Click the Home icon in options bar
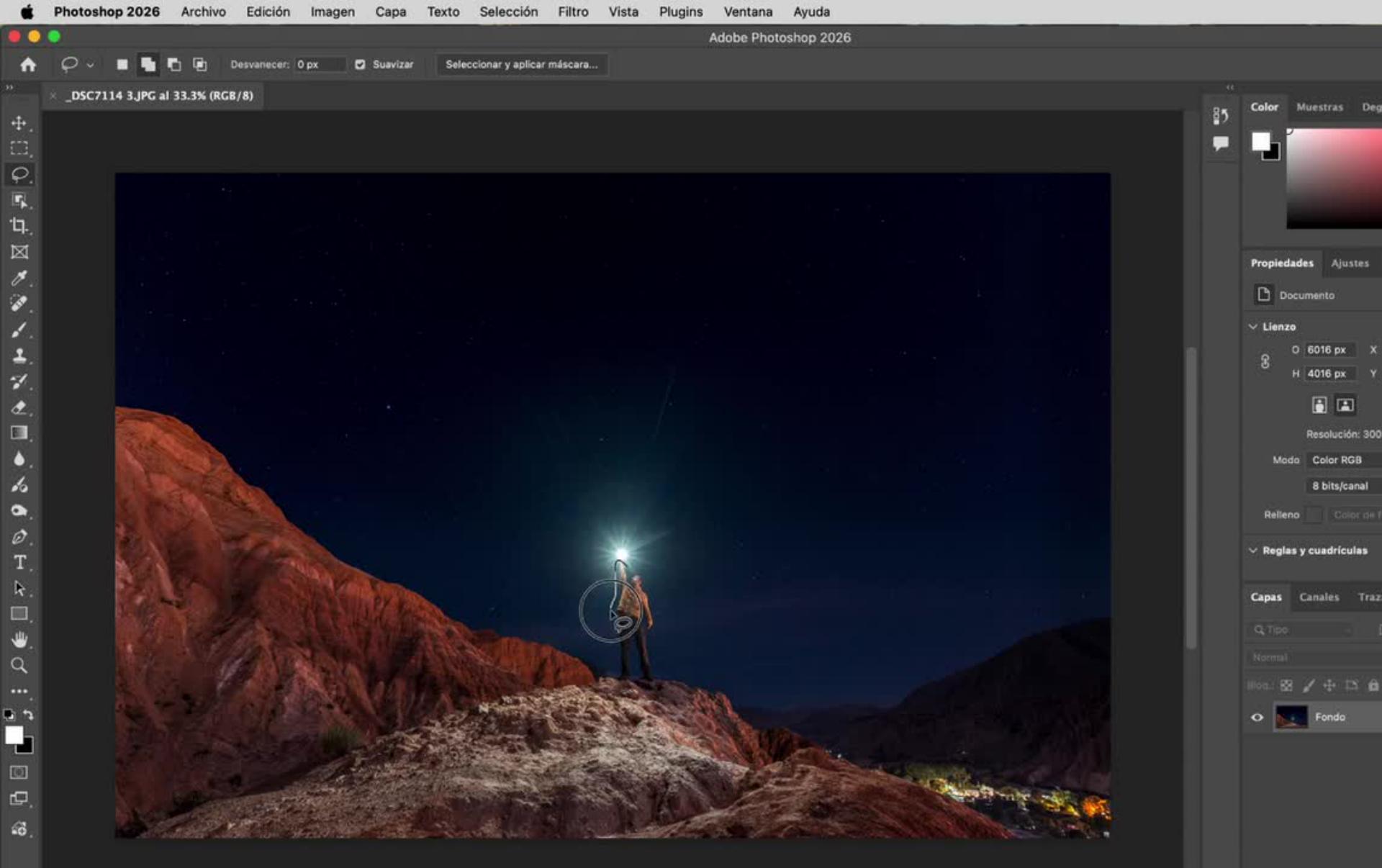 [28, 65]
